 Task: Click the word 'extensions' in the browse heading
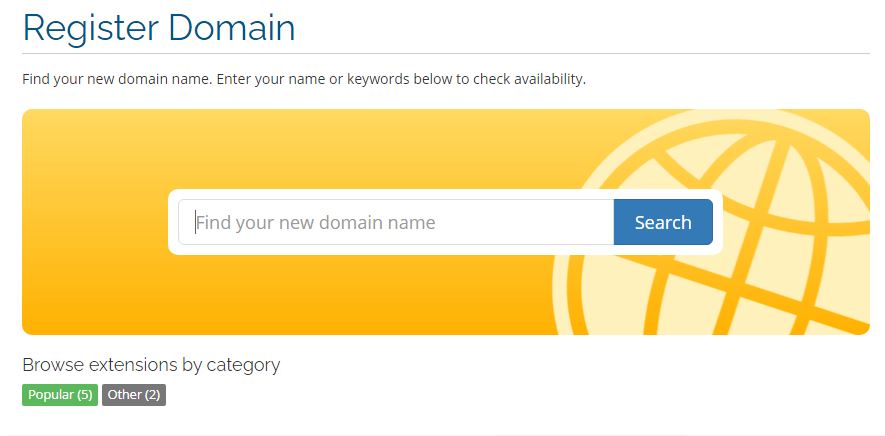point(133,365)
